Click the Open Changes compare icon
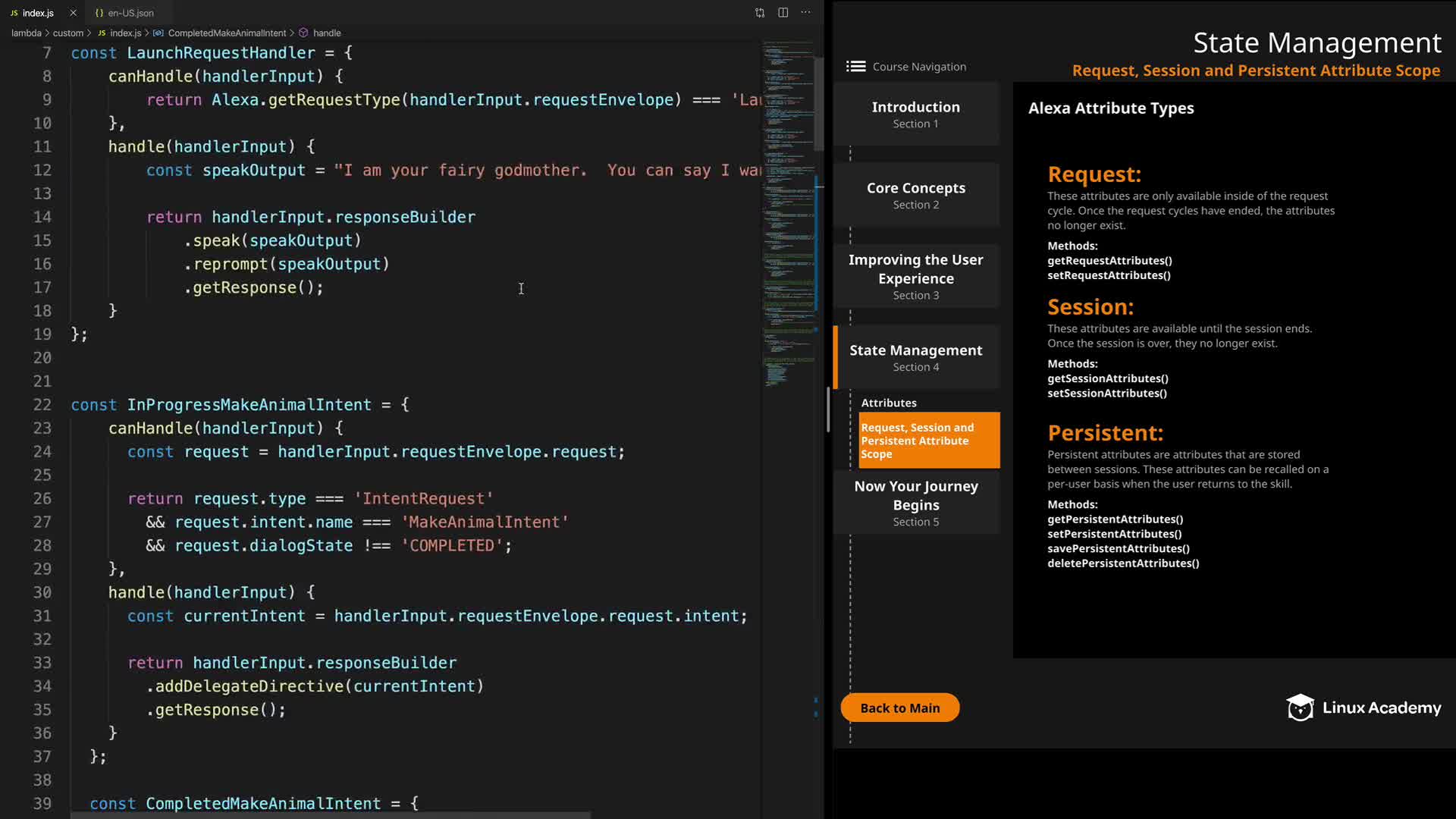The width and height of the screenshot is (1456, 819). tap(760, 13)
